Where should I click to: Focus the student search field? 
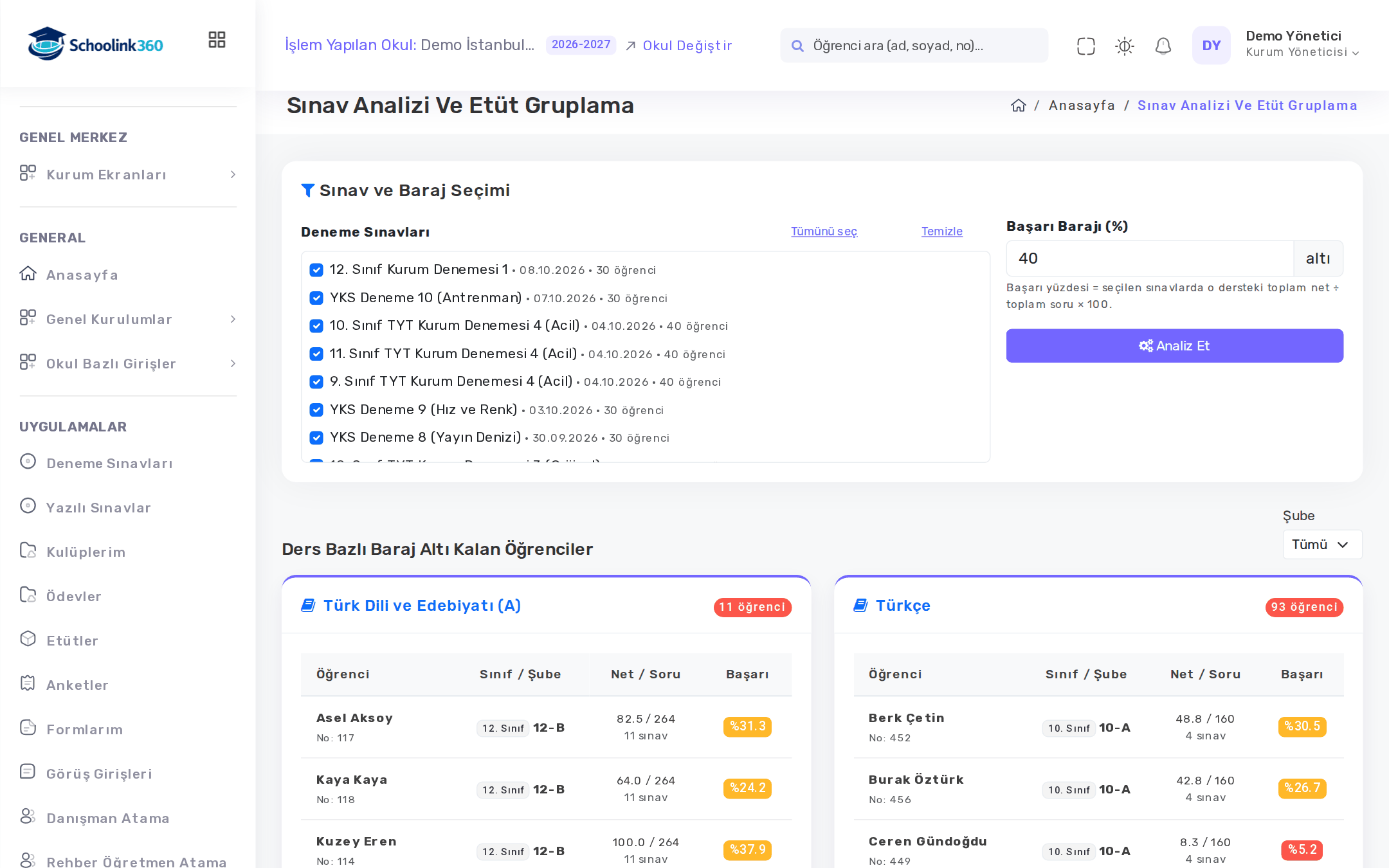(x=914, y=46)
